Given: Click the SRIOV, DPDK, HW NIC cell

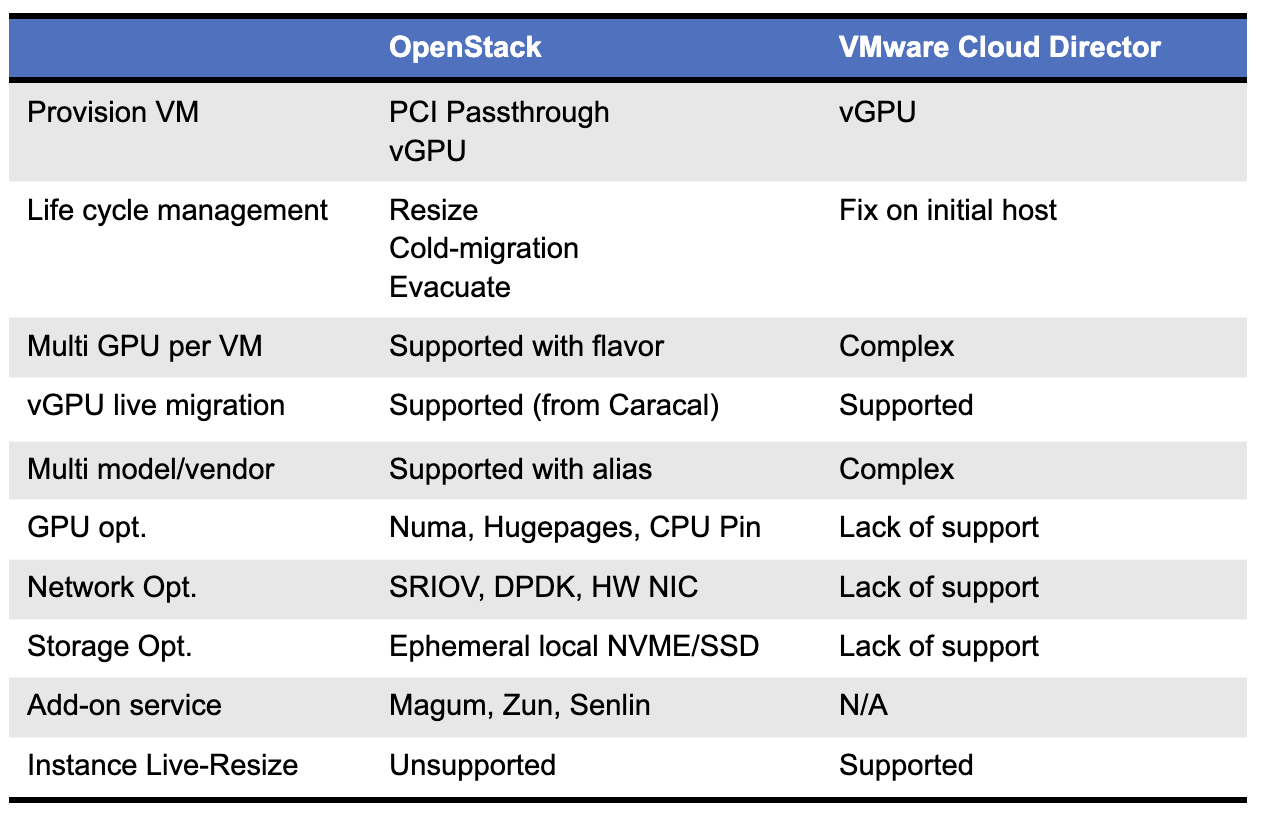Looking at the screenshot, I should pyautogui.click(x=544, y=587).
